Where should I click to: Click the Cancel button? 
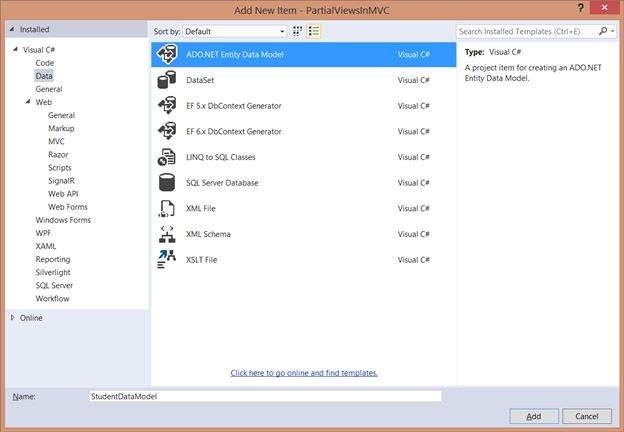click(587, 416)
